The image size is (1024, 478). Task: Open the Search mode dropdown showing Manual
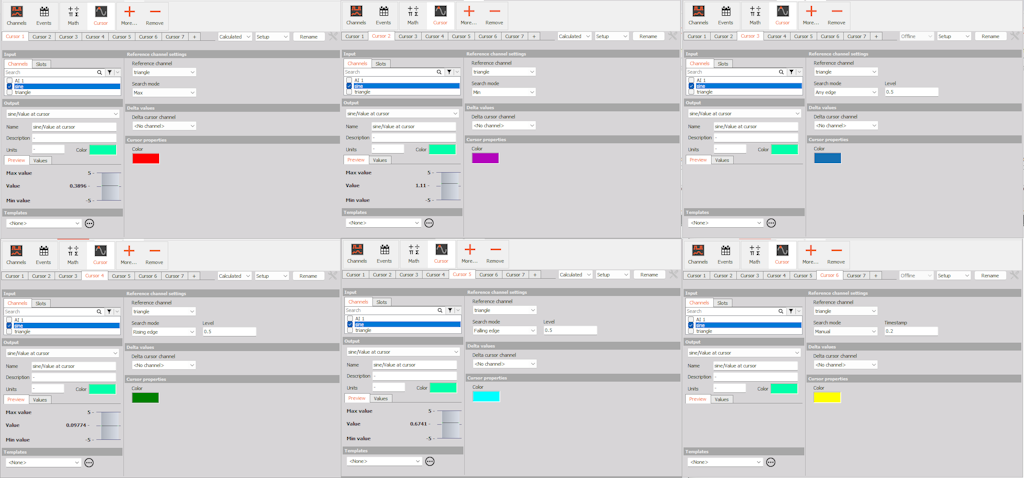click(846, 332)
